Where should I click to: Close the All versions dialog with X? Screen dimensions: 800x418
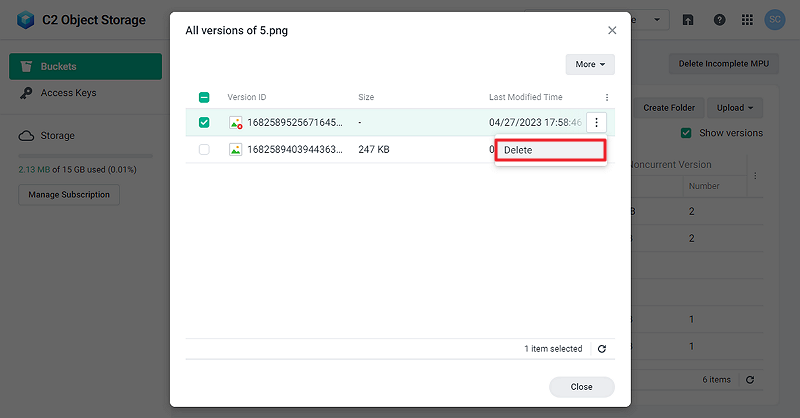point(612,31)
